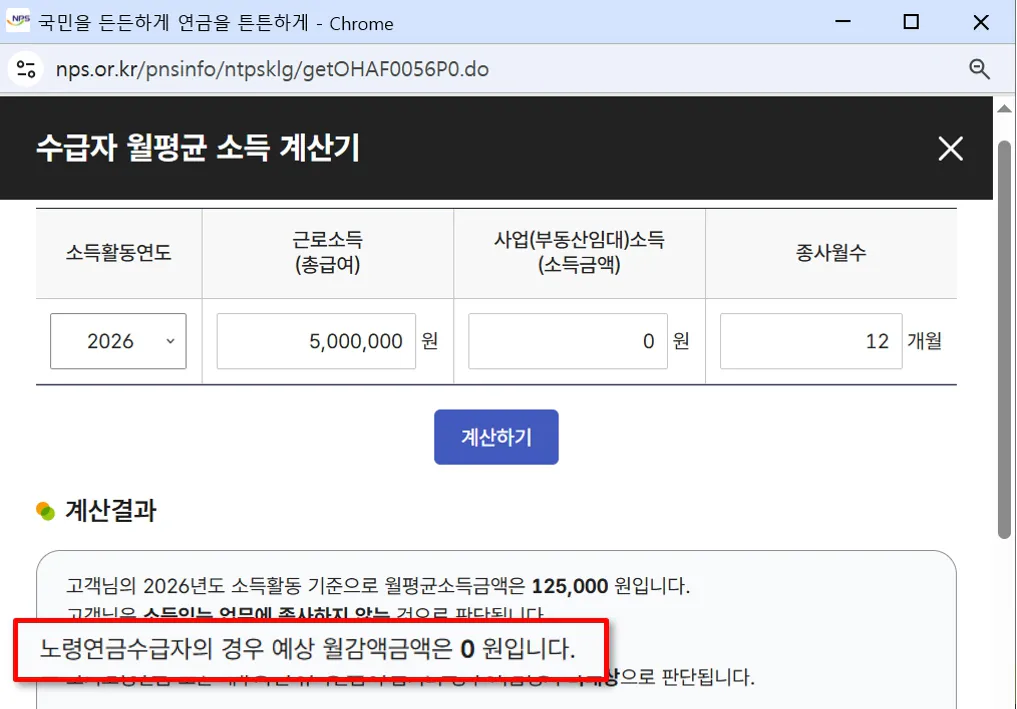1017x709 pixels.
Task: Click the 사업소득 0 input field
Action: coord(568,341)
